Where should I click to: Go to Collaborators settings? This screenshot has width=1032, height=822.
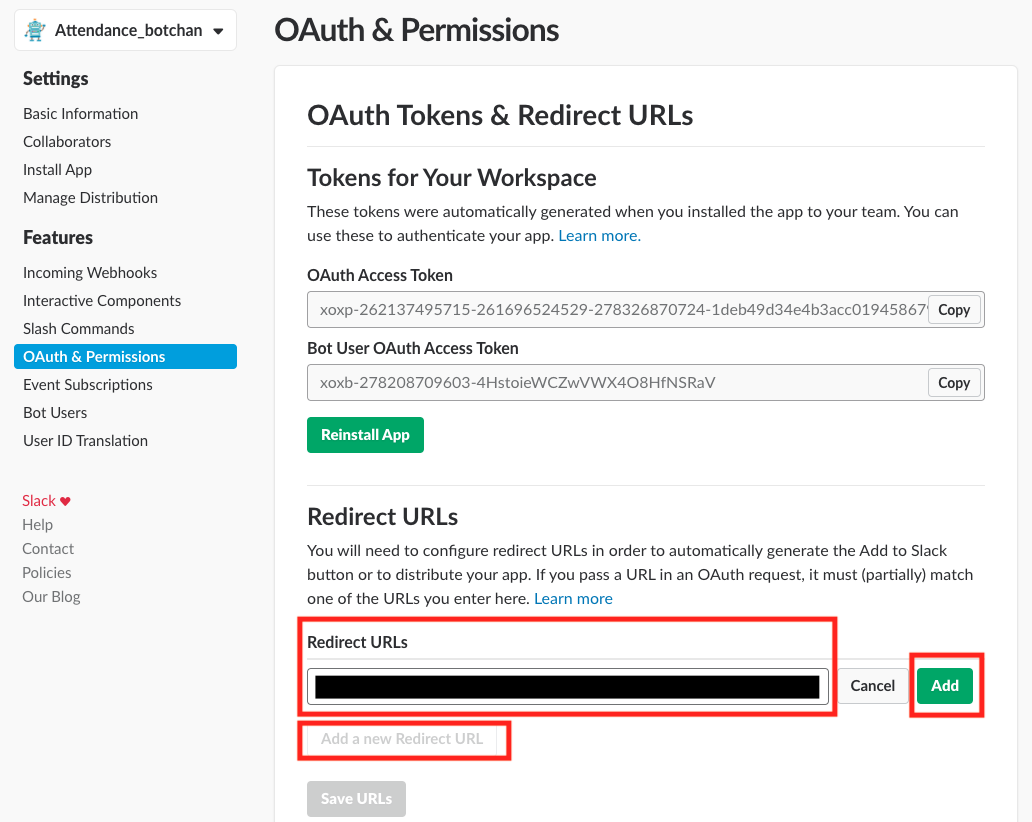click(67, 142)
